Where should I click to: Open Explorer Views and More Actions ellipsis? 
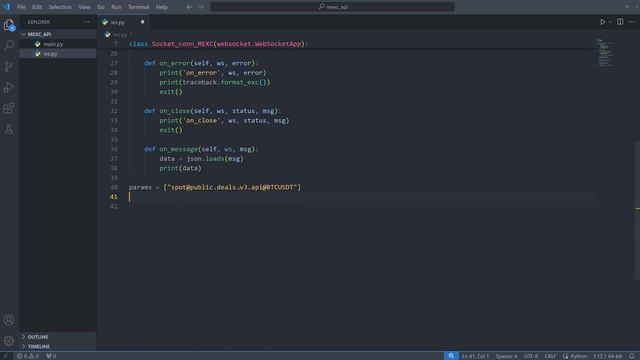point(86,22)
